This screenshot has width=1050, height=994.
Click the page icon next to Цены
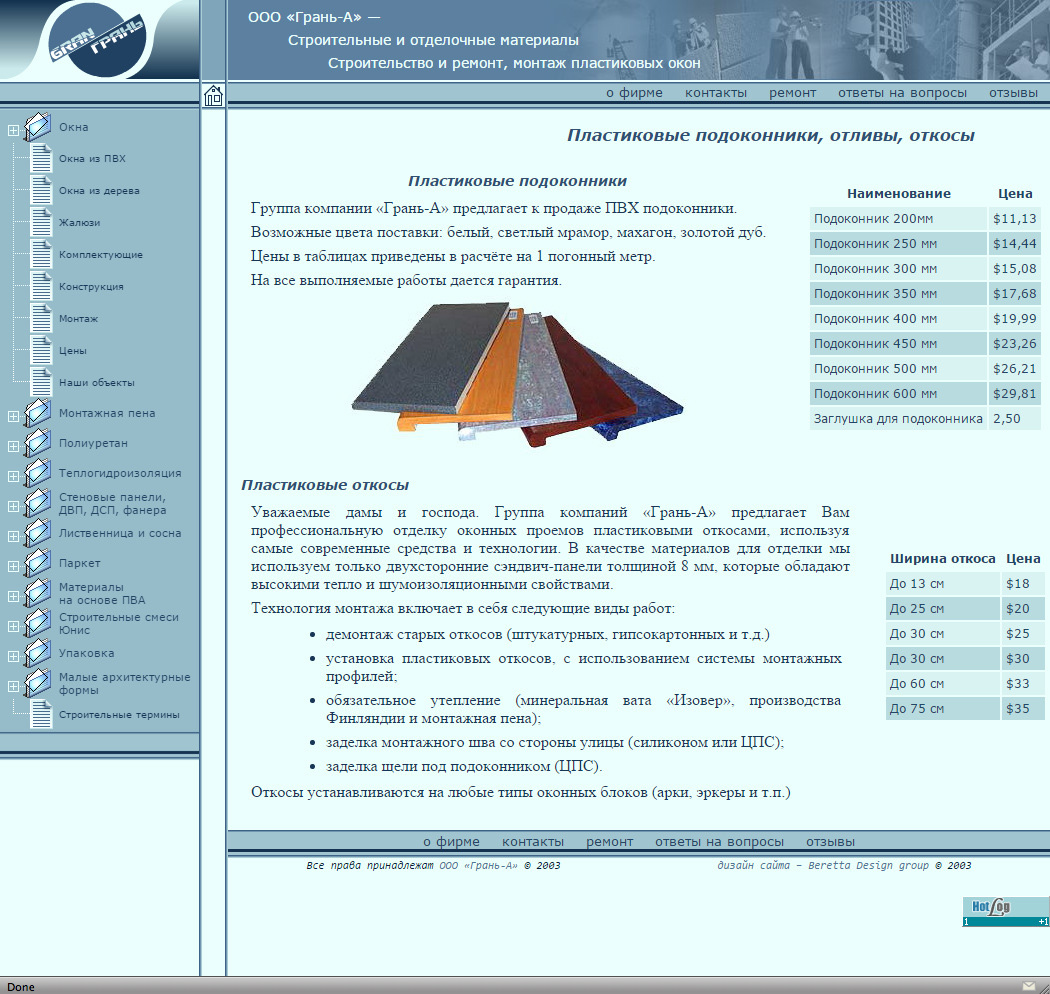tap(41, 350)
